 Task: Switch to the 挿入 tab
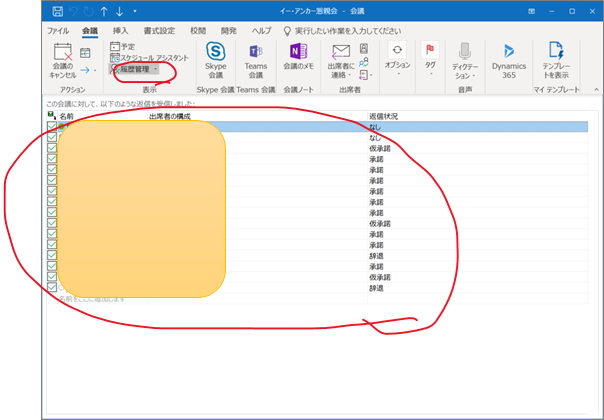coord(121,31)
